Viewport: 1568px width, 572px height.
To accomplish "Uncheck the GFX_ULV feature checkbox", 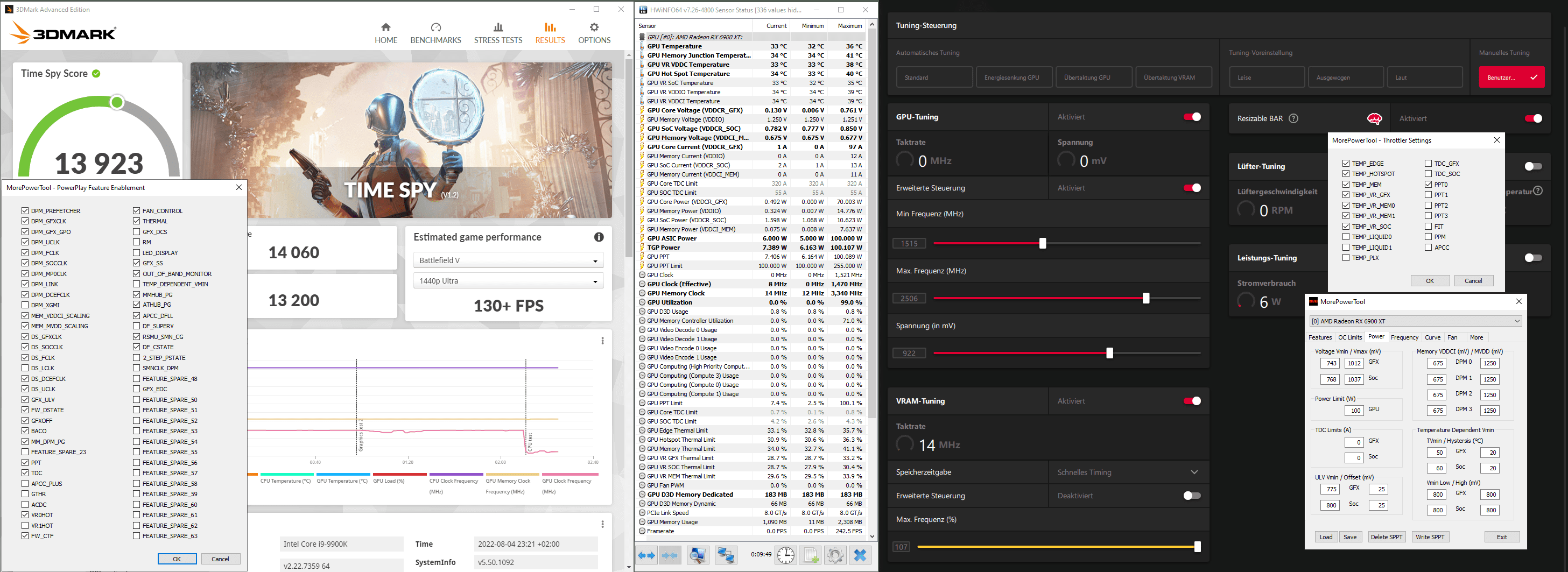I will click(25, 400).
